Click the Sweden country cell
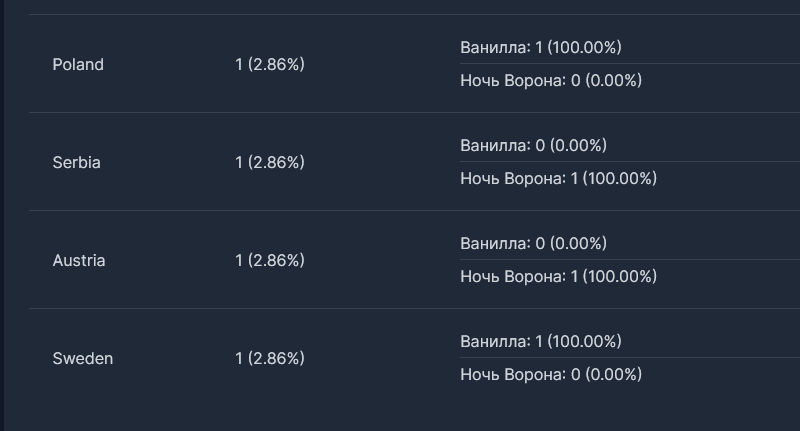Screen dimensions: 800x431 [82, 359]
